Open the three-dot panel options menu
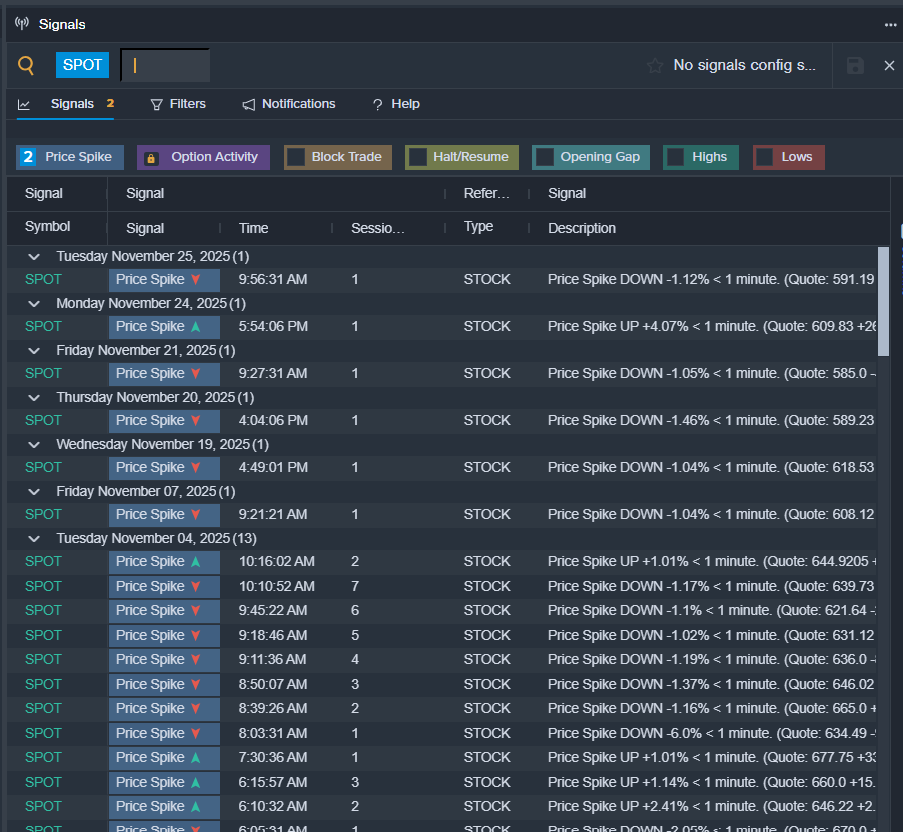 pos(890,24)
